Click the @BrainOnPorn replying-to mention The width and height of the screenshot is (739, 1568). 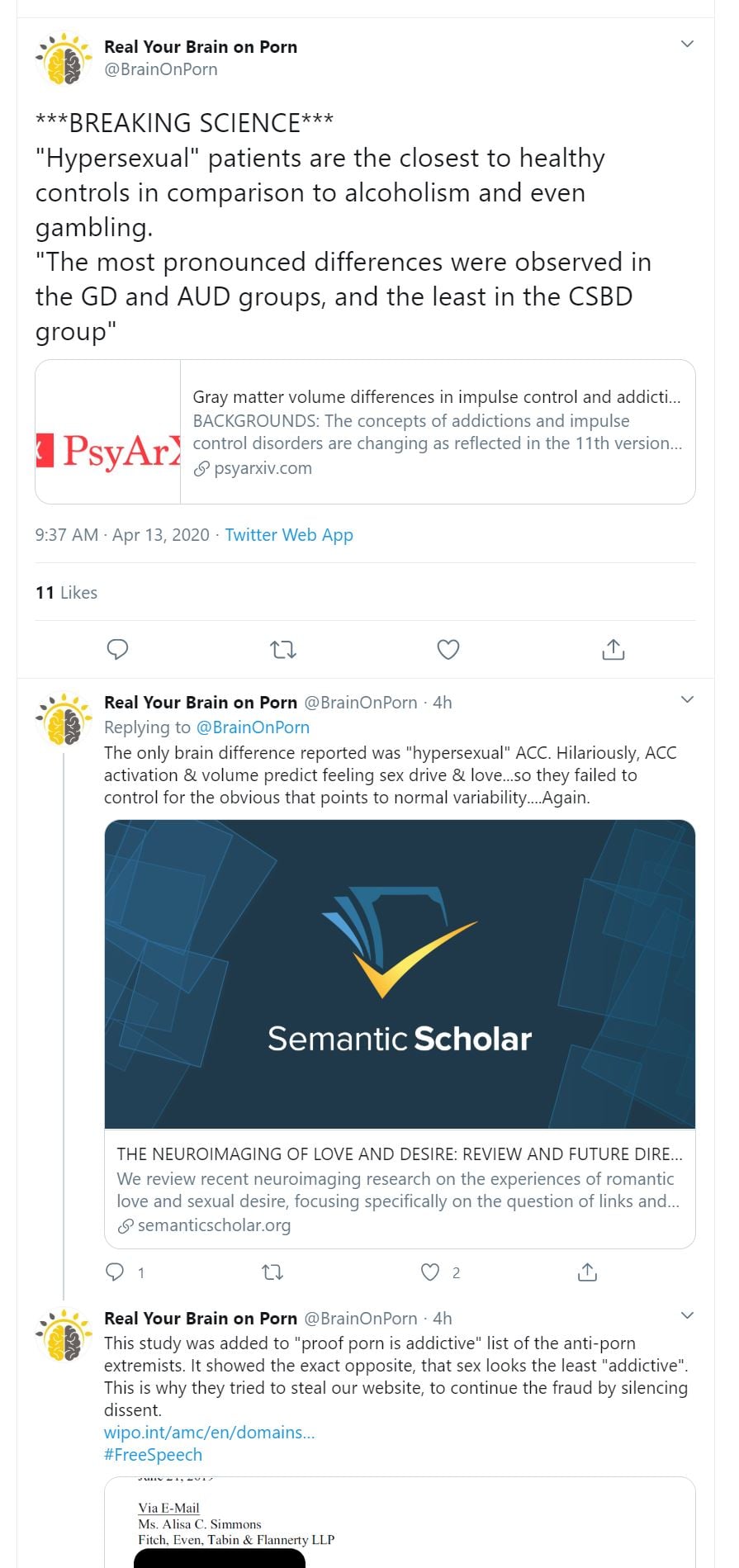(x=253, y=727)
